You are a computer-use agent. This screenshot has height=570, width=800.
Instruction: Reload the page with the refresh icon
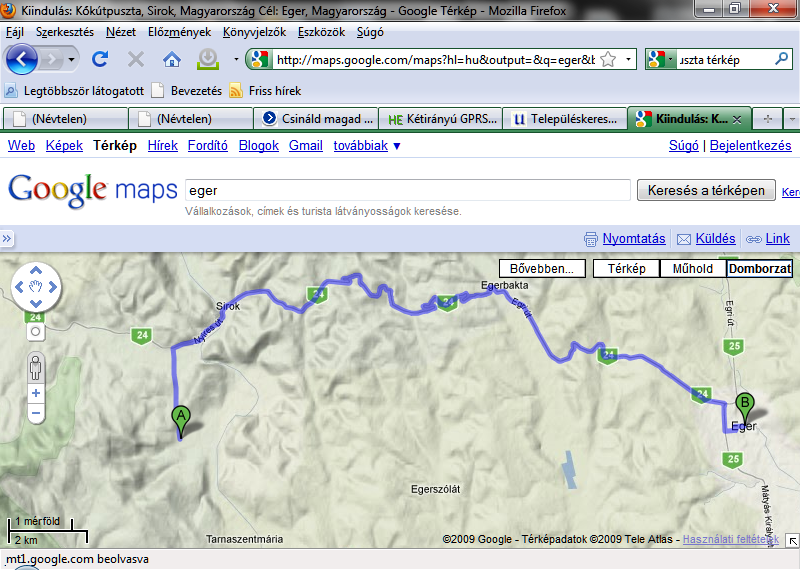pos(100,60)
